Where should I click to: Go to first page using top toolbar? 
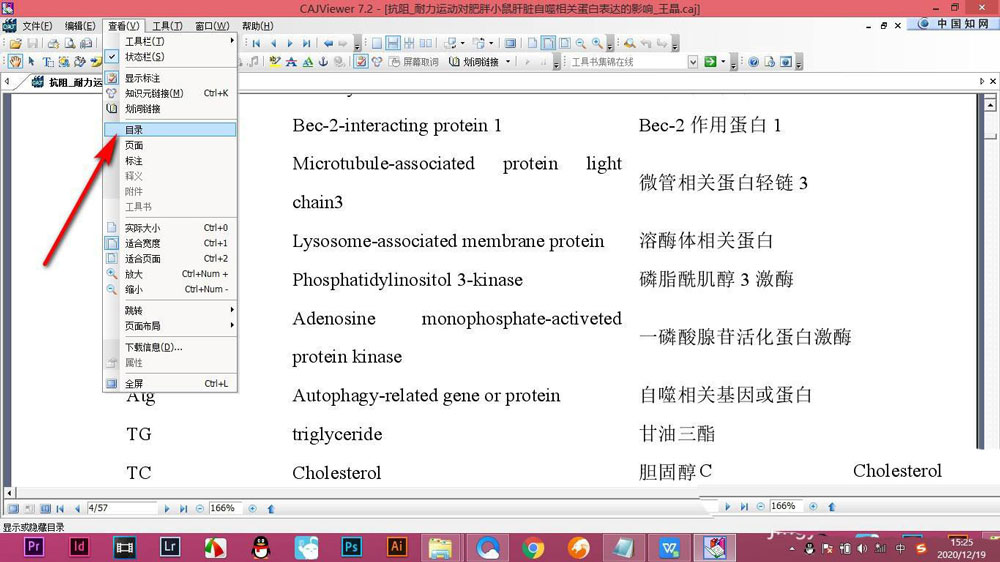(x=256, y=43)
